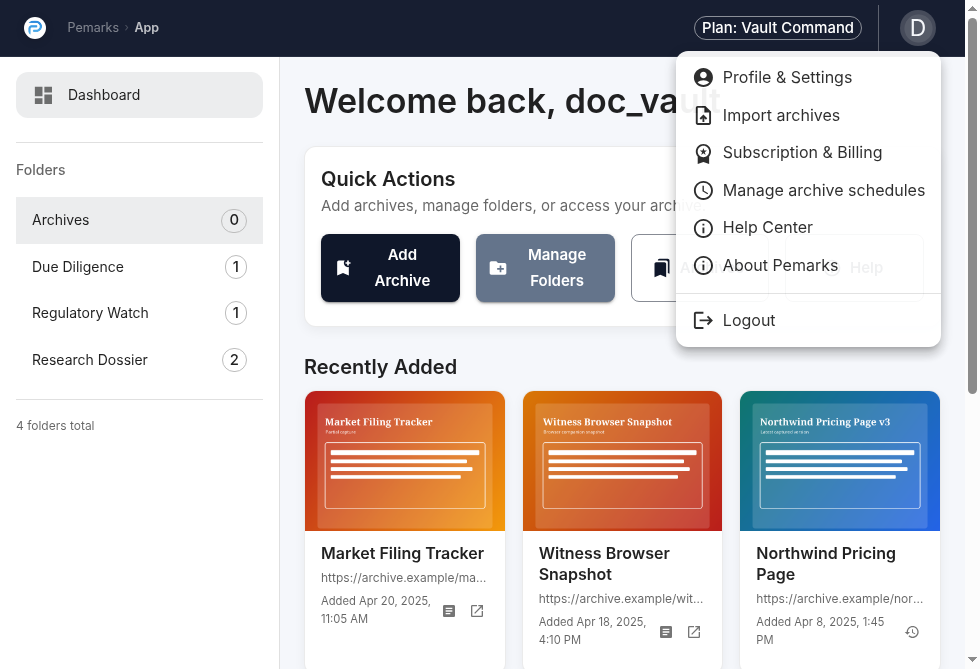The image size is (980, 669).
Task: Open Help Center from menu
Action: coord(808,228)
